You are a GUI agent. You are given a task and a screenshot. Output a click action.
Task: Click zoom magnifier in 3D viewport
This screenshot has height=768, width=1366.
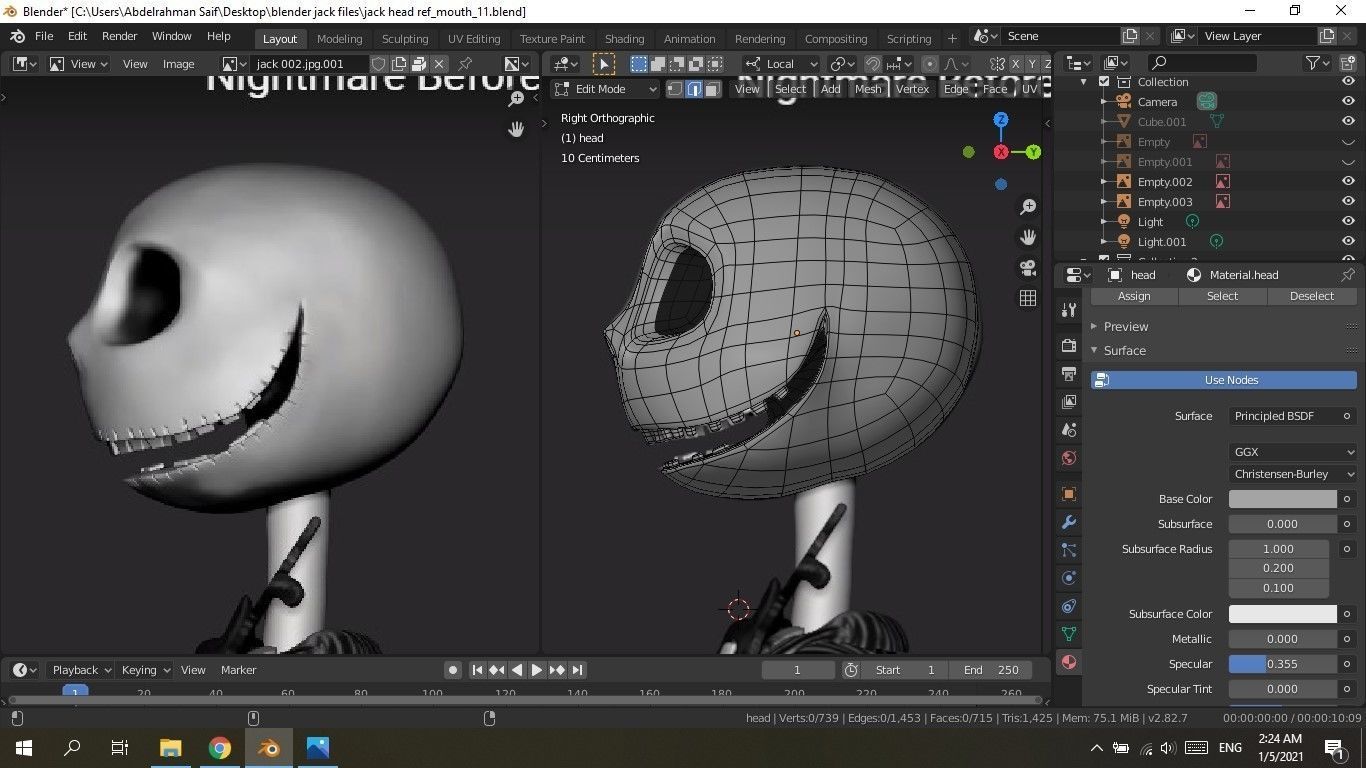pyautogui.click(x=1028, y=207)
